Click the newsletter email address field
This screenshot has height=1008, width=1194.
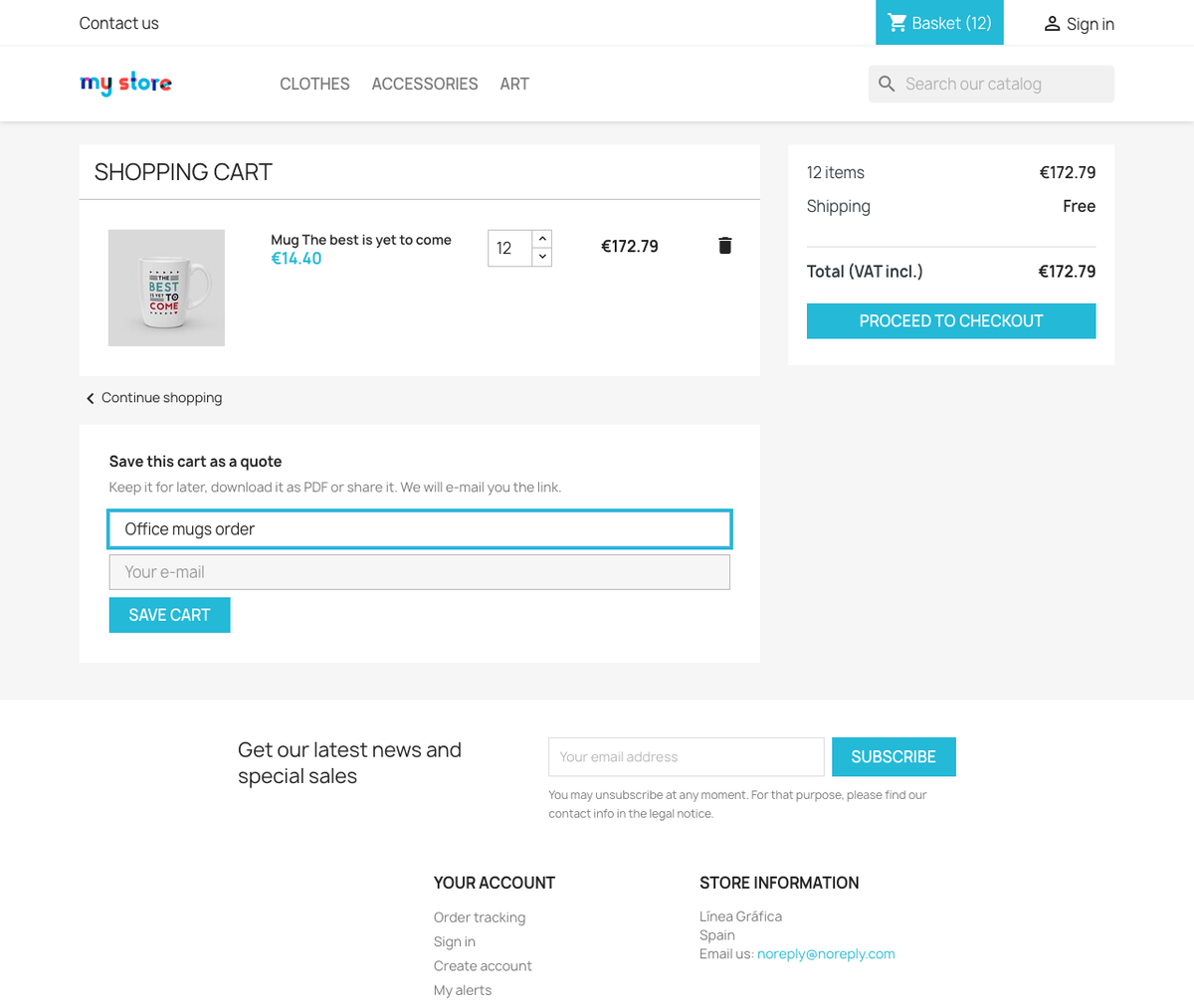tap(687, 757)
